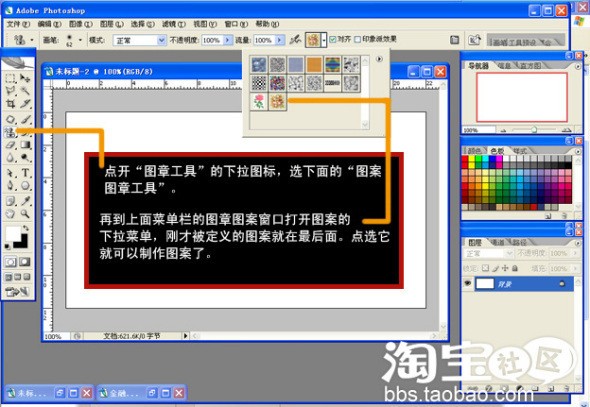Hide the 背景 layer via eye icon
The image size is (590, 407).
[x=468, y=283]
